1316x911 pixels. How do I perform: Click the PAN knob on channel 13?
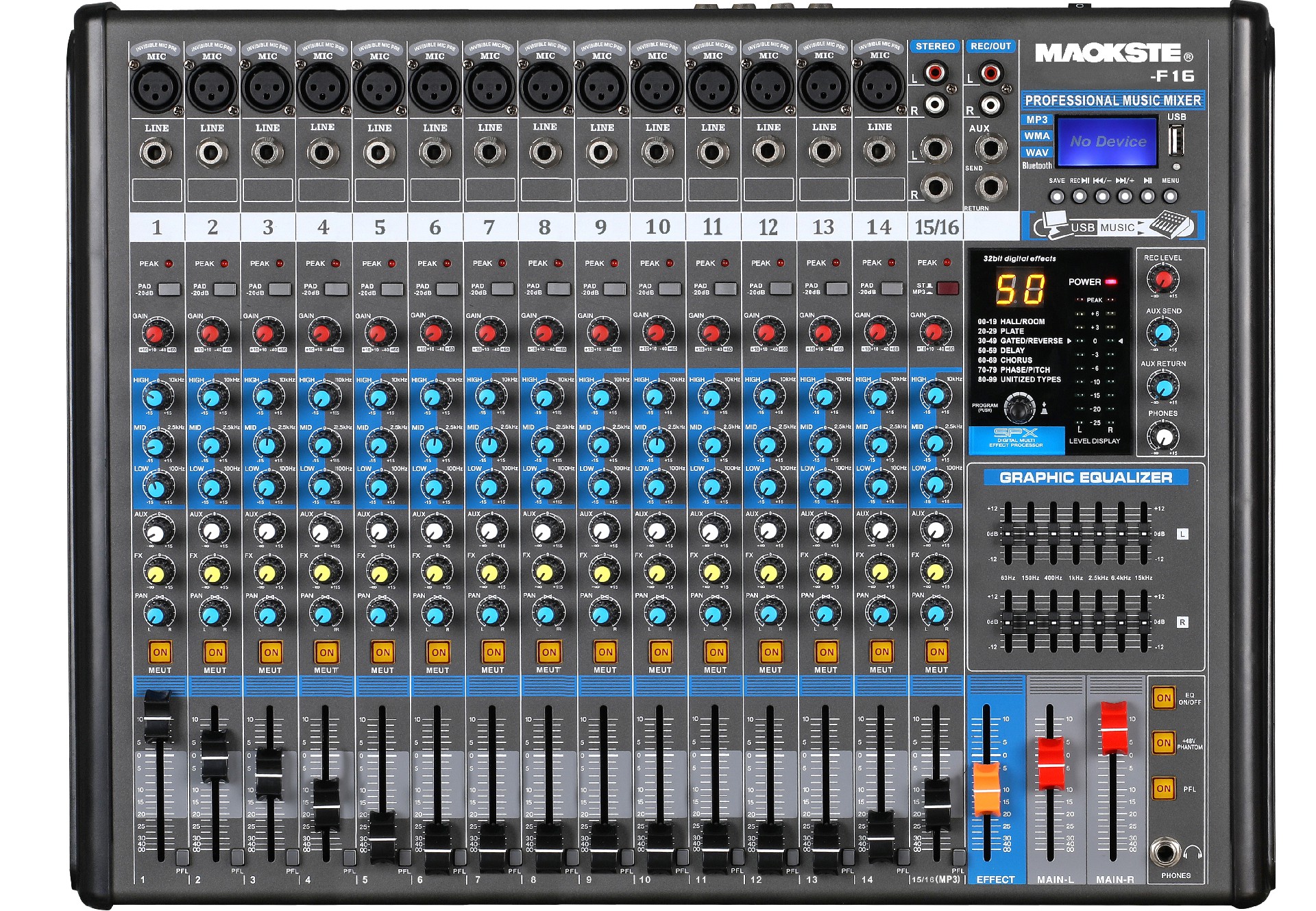(824, 613)
